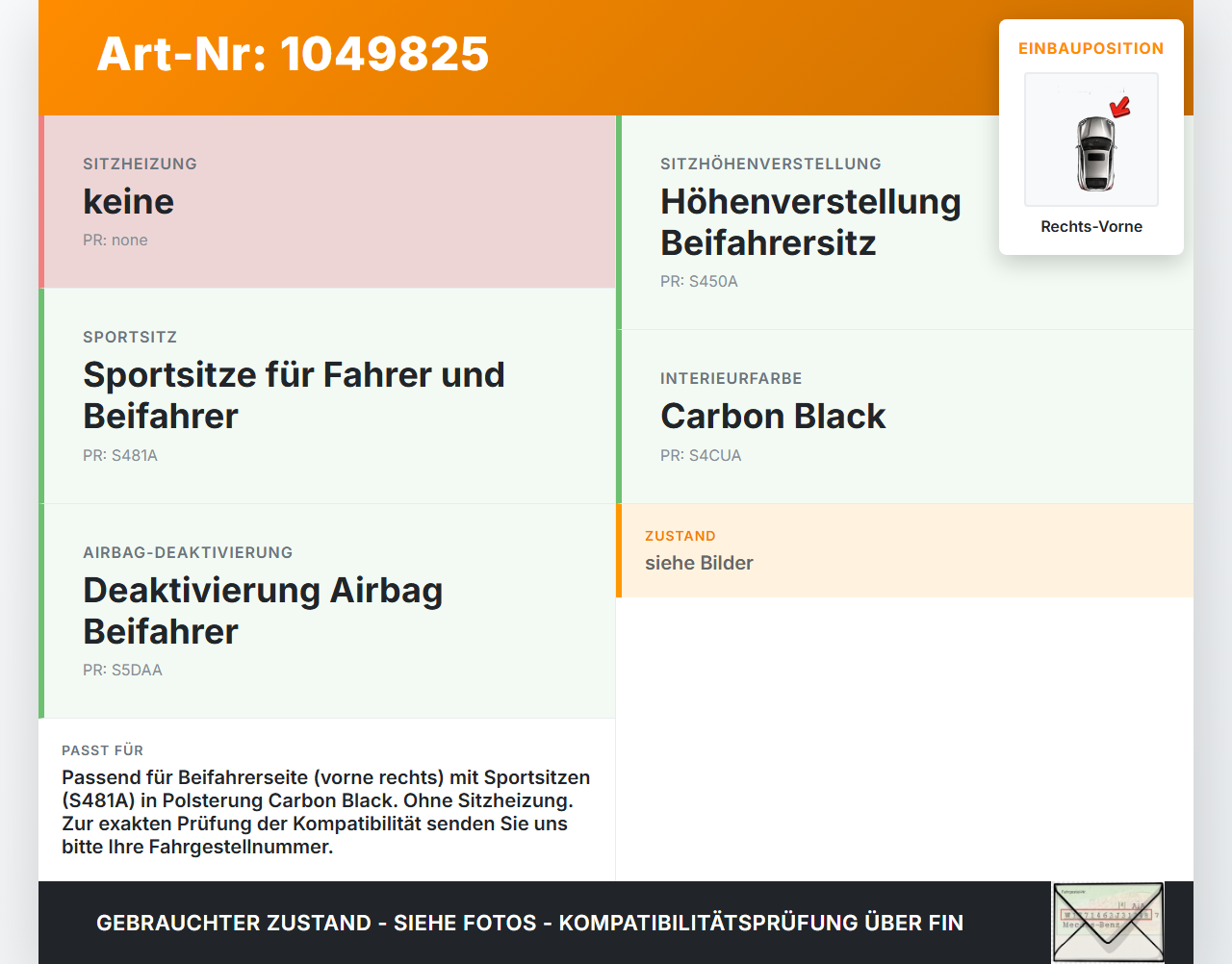
Task: Click the Art-Nr: 1049825 heading
Action: coord(294,54)
